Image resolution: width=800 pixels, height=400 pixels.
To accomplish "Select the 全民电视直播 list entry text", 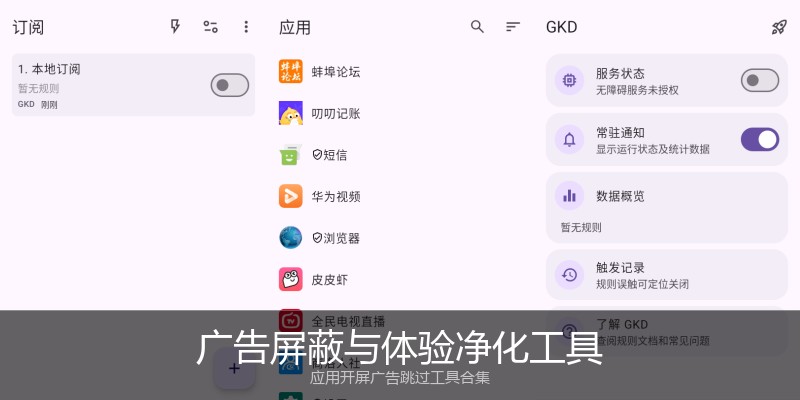I will click(348, 321).
